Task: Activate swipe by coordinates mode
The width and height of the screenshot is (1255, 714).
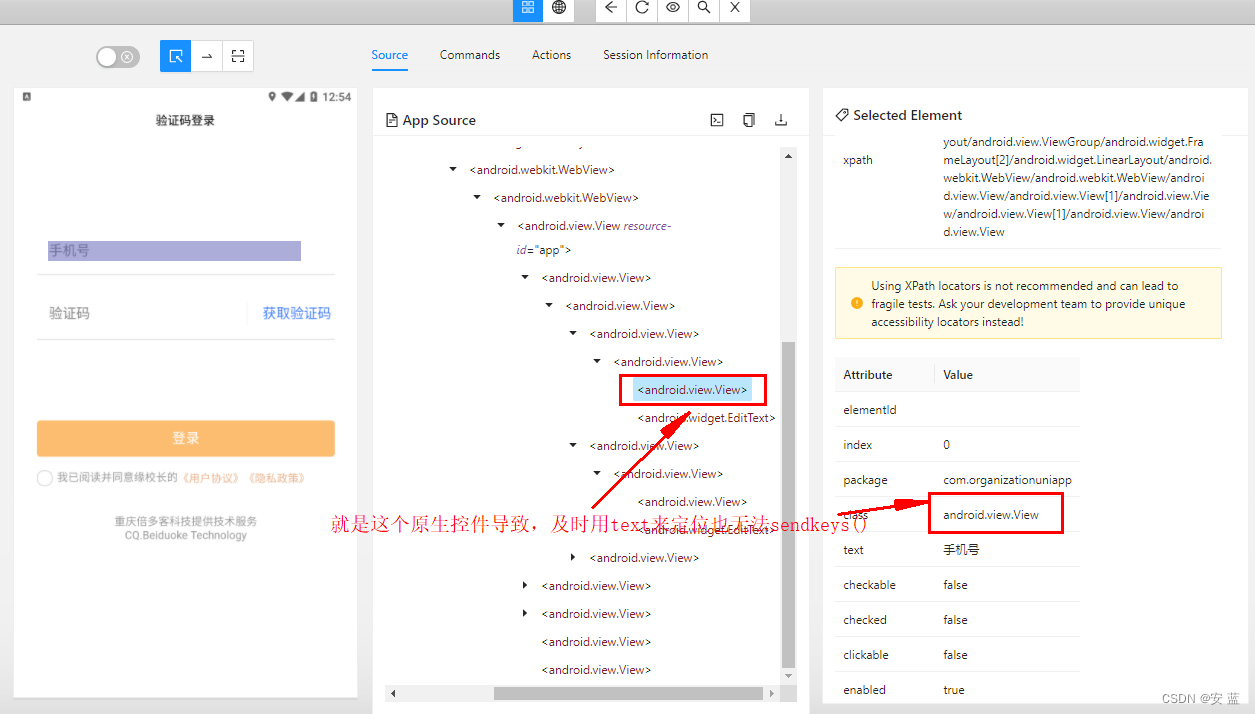Action: [207, 56]
